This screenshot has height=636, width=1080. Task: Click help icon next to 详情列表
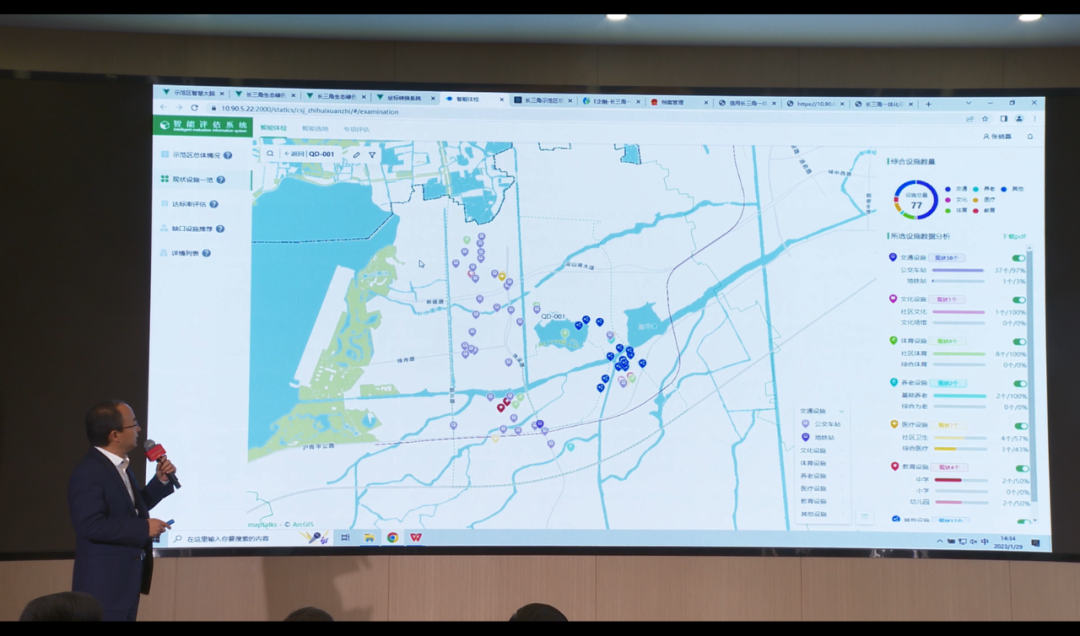pos(207,253)
